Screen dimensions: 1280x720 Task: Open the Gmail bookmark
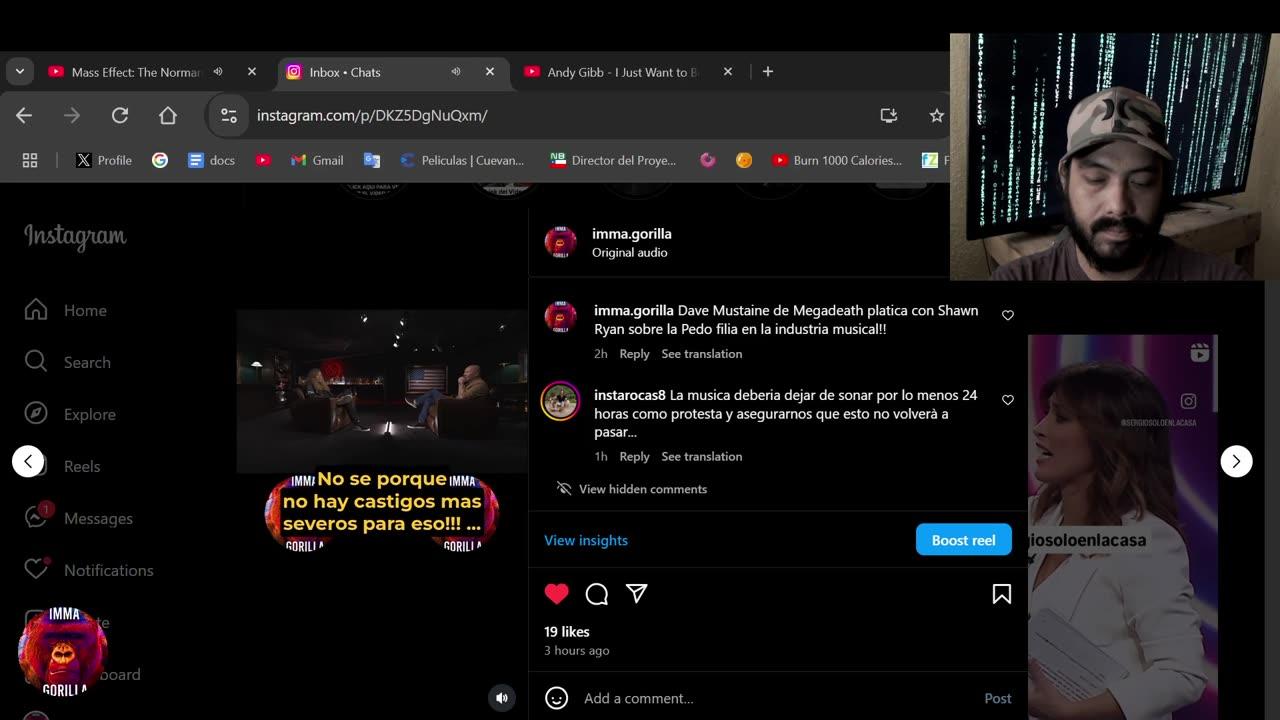(x=317, y=160)
